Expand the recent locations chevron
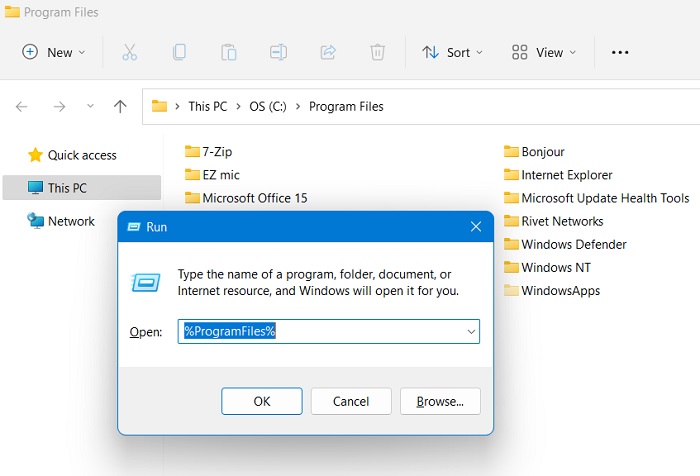The image size is (700, 476). point(90,106)
